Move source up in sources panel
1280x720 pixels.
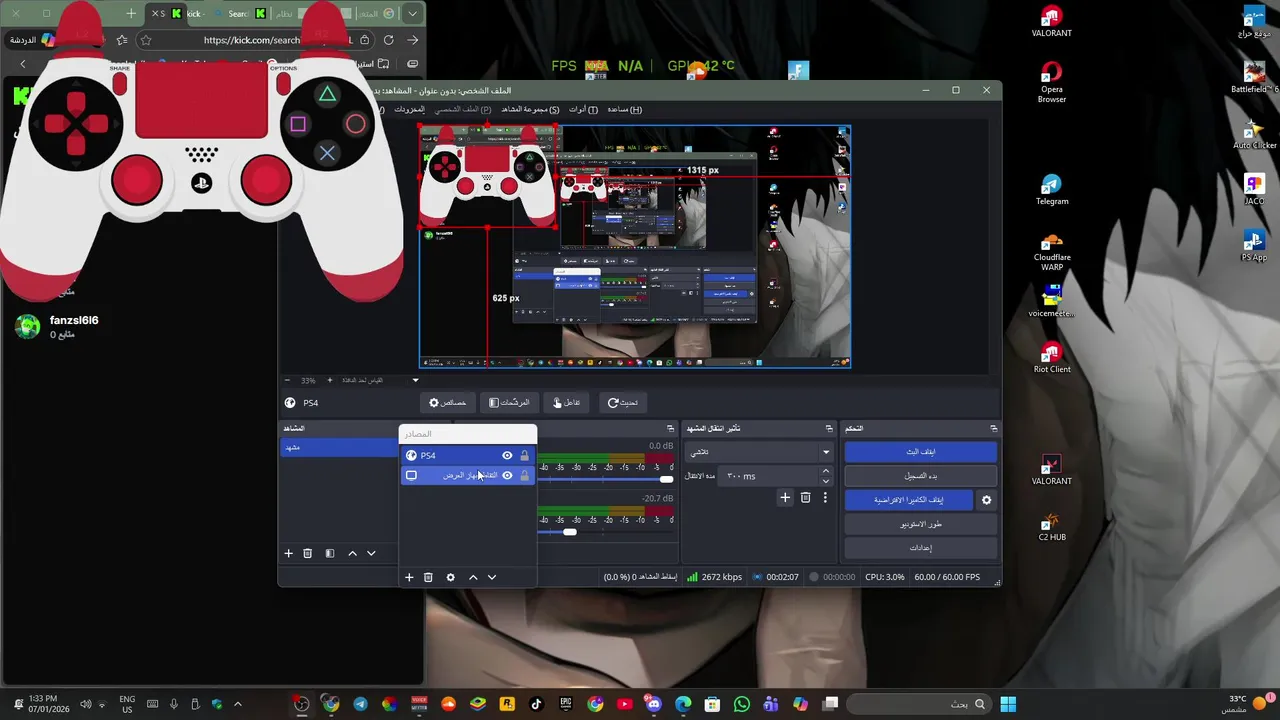(473, 577)
